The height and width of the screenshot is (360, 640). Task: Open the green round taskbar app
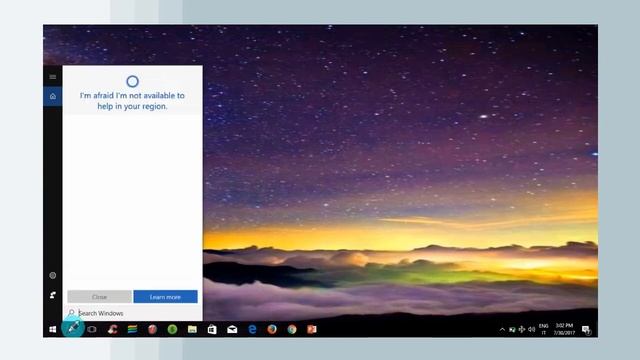(172, 329)
